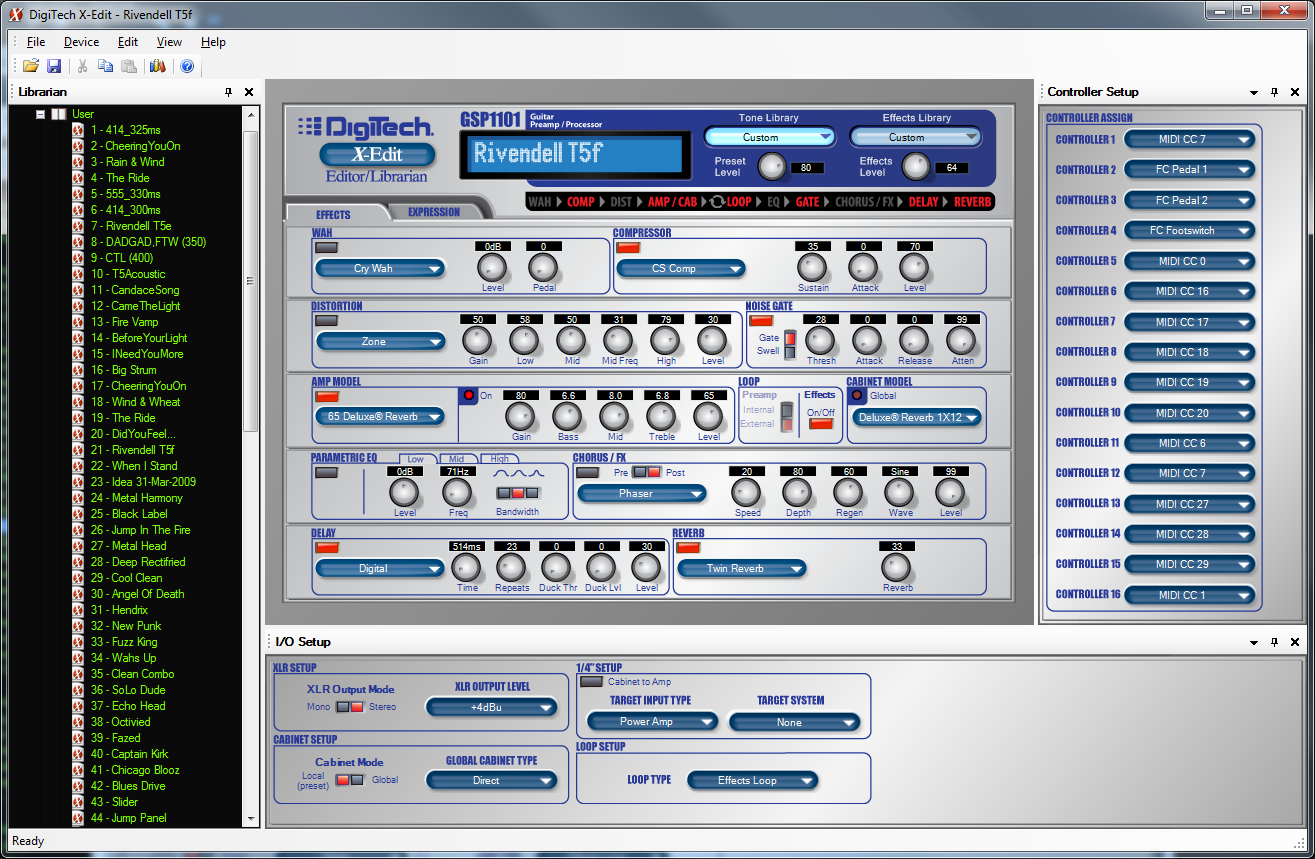Click the DELAY label in effect chain

[x=923, y=202]
